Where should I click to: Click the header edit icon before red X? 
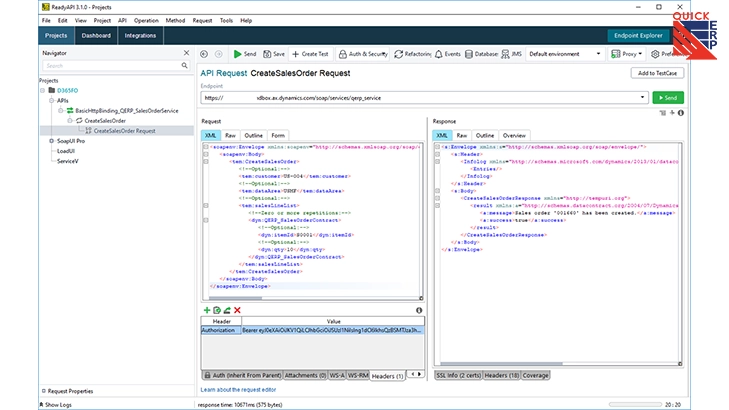(x=227, y=310)
